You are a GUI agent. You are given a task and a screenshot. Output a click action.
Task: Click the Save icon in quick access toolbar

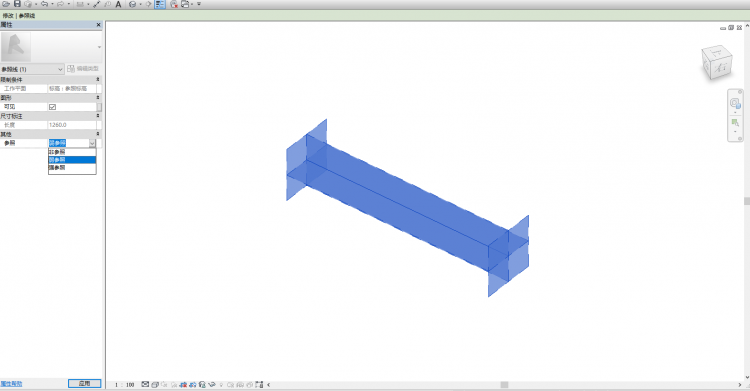tap(17, 4)
